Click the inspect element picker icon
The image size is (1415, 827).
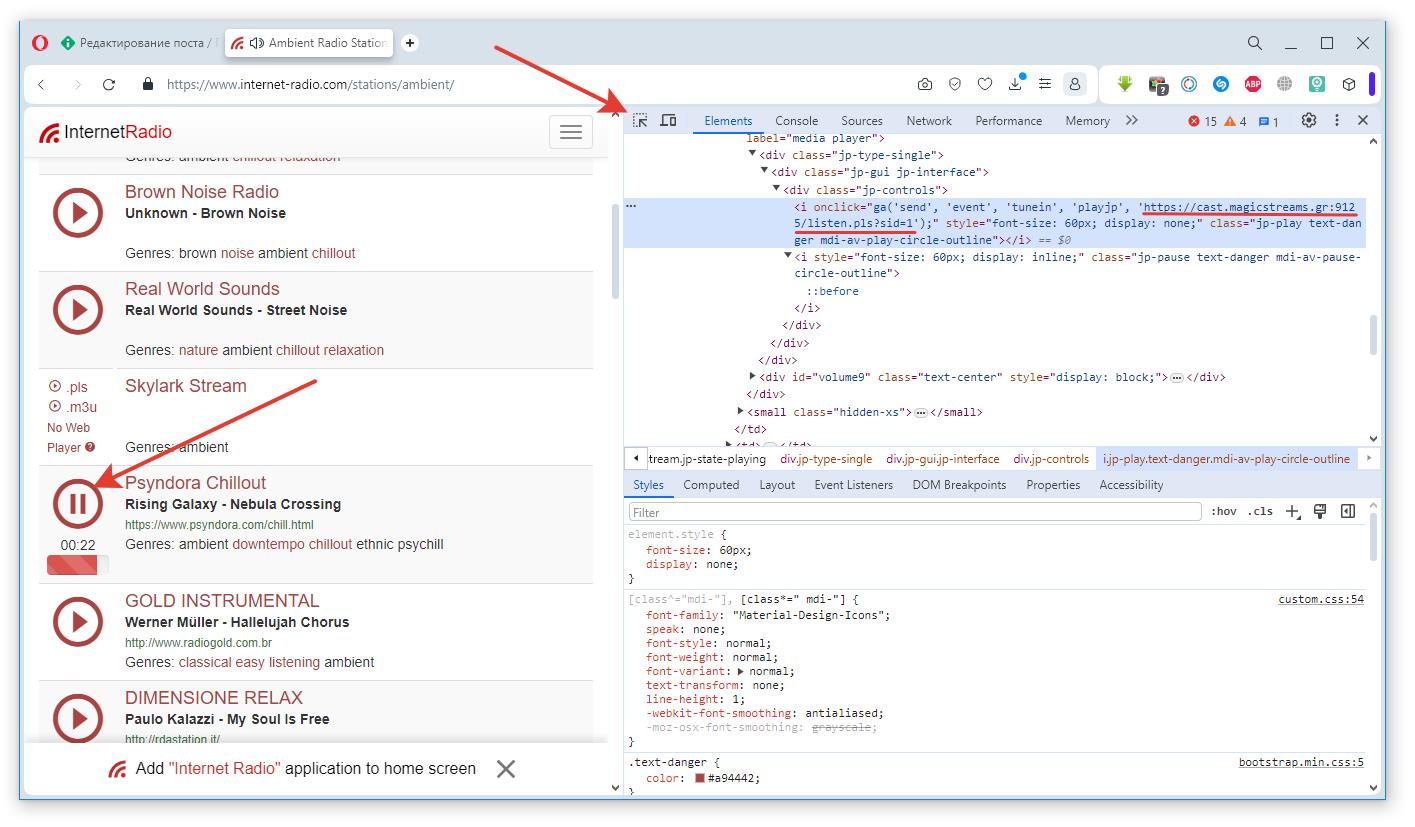coord(640,120)
